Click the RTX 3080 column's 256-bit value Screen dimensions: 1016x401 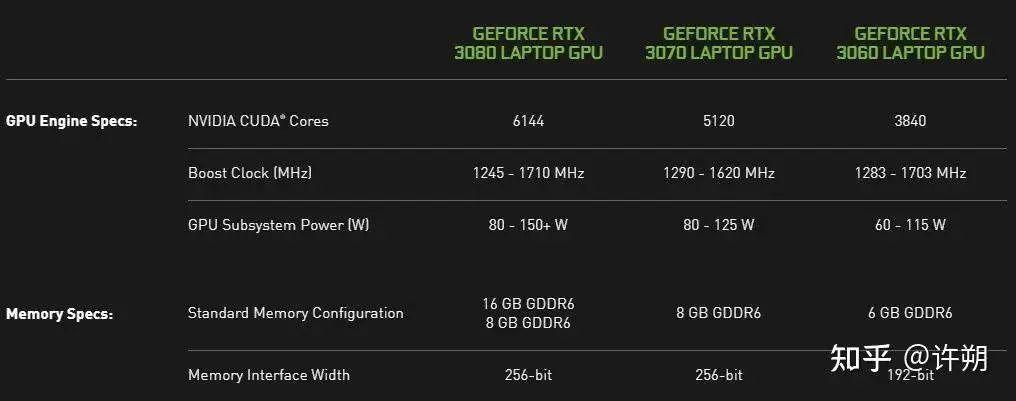point(528,375)
